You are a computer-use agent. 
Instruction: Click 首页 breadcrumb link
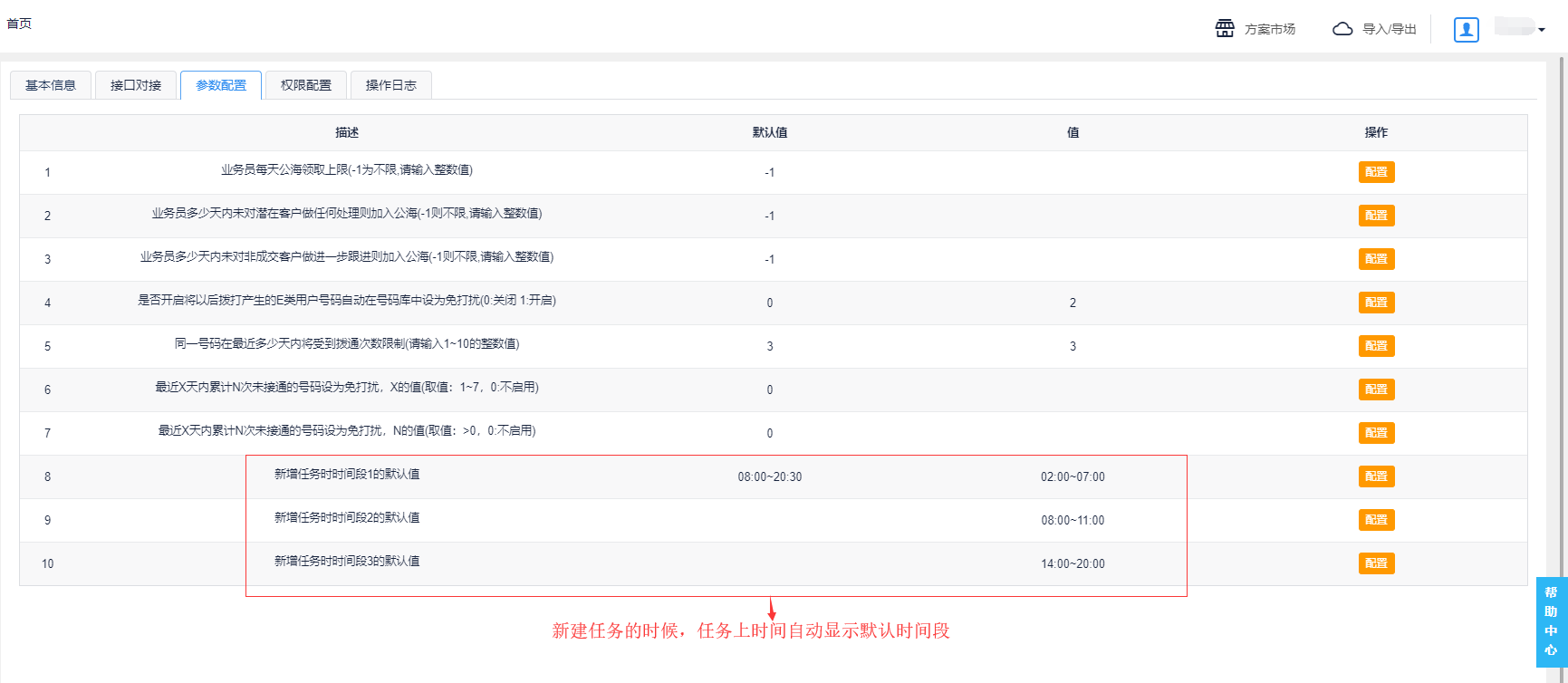click(19, 24)
